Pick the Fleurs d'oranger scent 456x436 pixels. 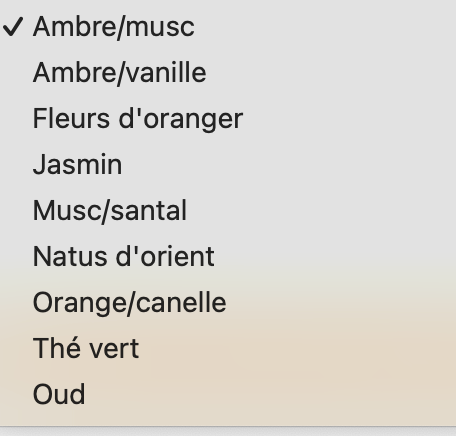(228, 119)
